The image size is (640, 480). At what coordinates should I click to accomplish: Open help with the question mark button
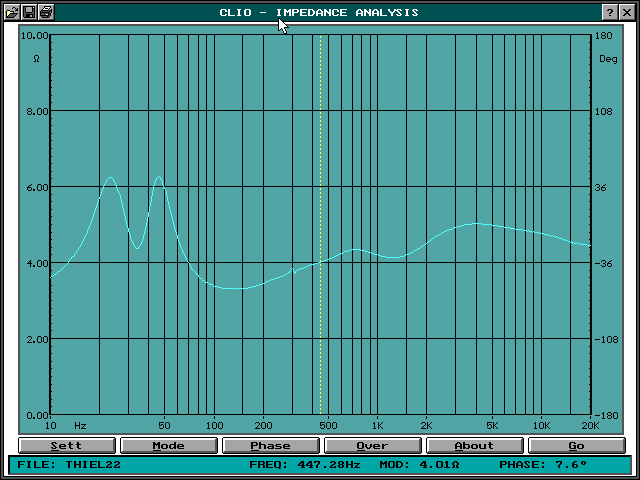(x=610, y=12)
